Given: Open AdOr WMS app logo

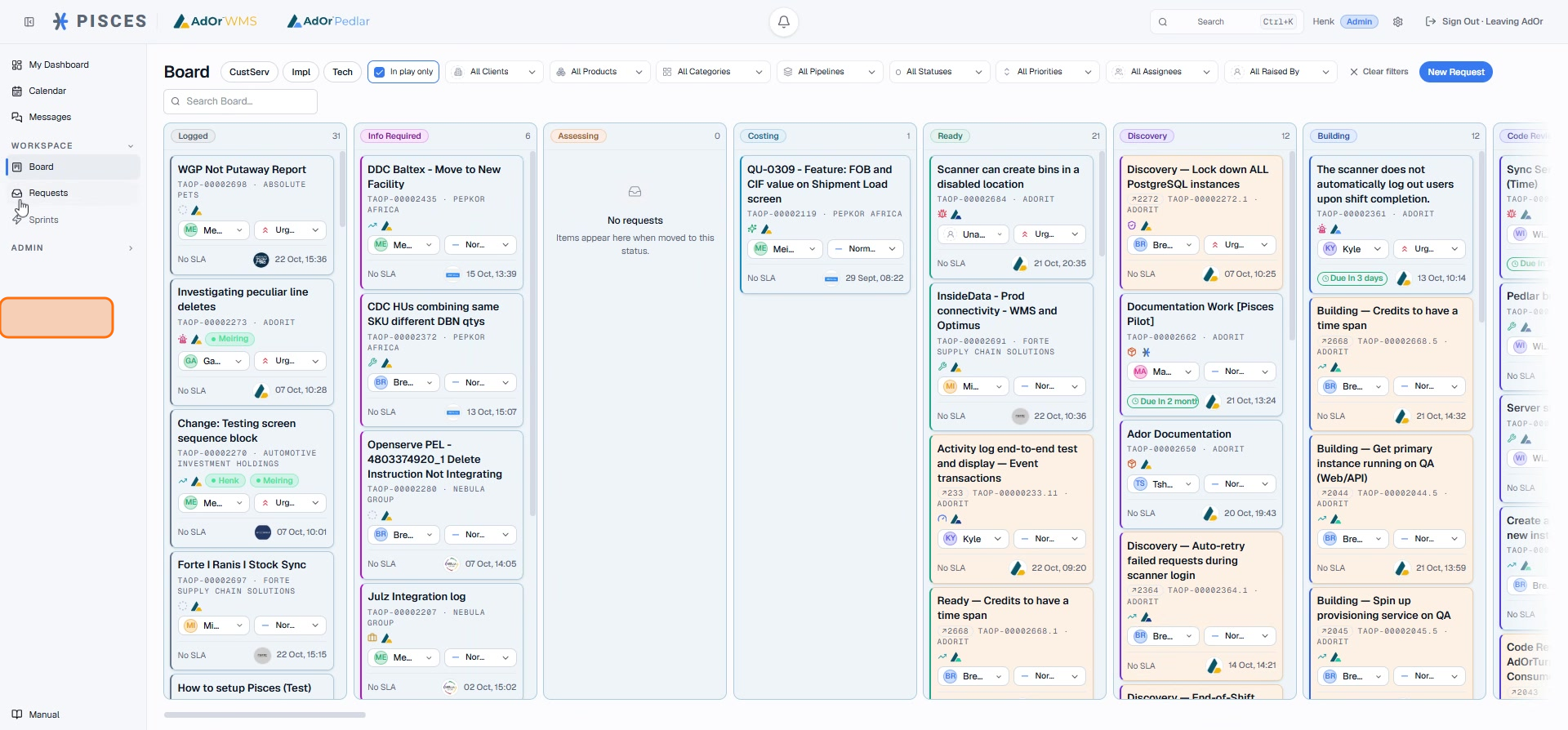Looking at the screenshot, I should 216,21.
